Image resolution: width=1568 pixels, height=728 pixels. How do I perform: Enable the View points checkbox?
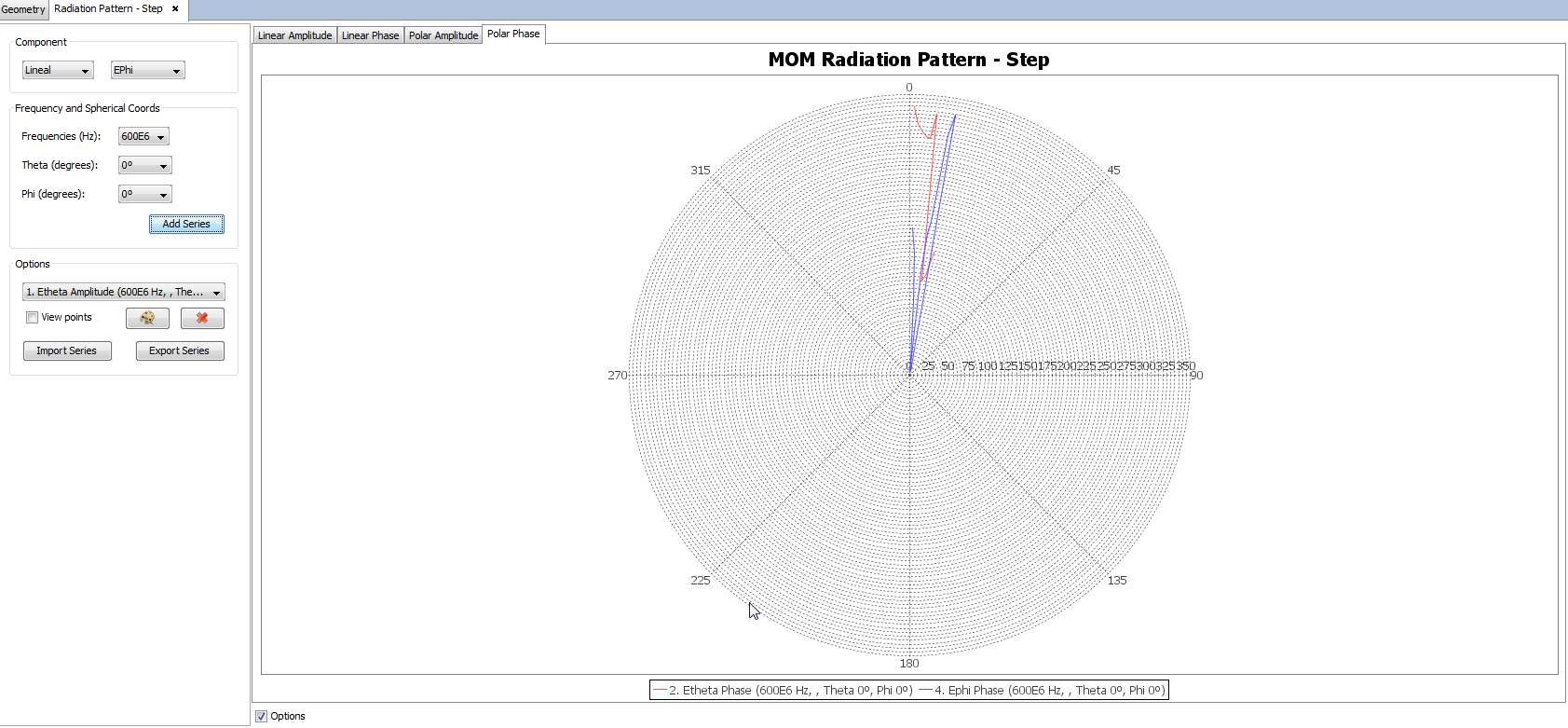(x=33, y=318)
